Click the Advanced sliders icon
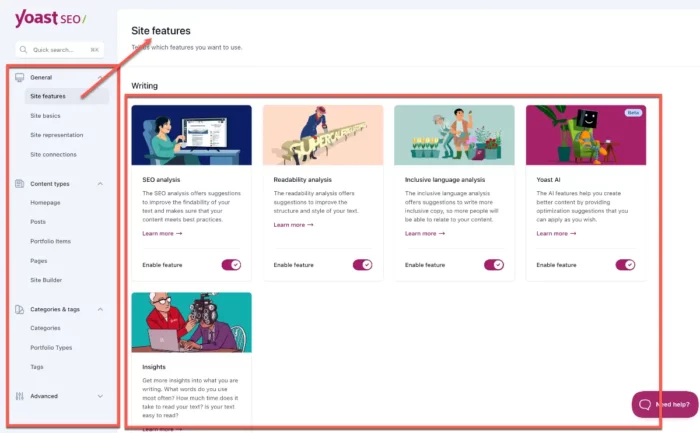 click(20, 396)
